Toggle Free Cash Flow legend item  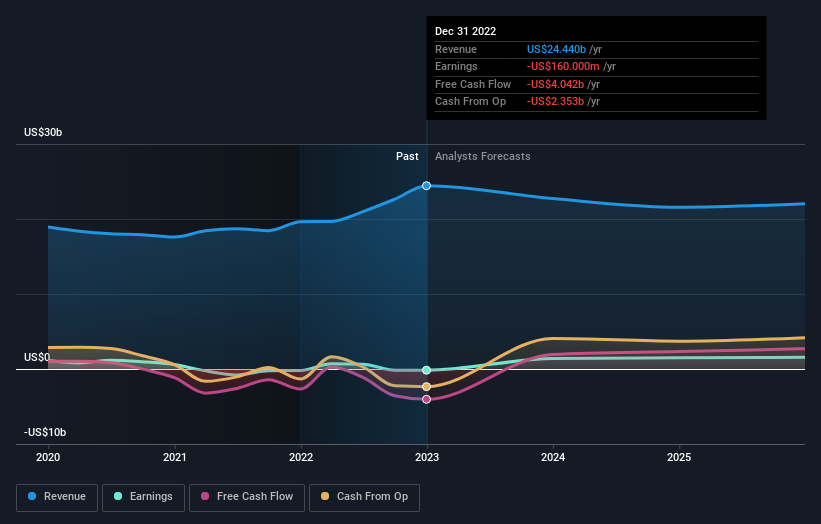246,496
